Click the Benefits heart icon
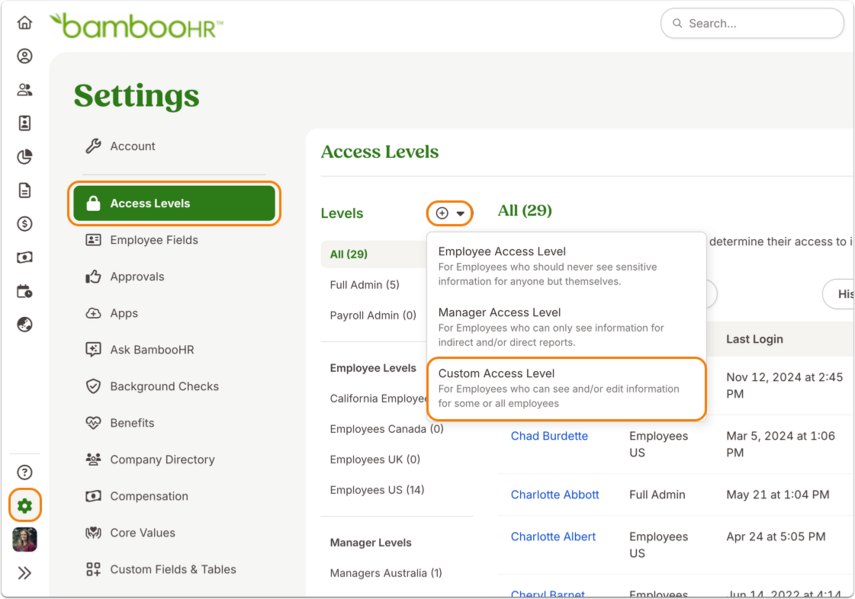This screenshot has width=855, height=599. coord(93,422)
